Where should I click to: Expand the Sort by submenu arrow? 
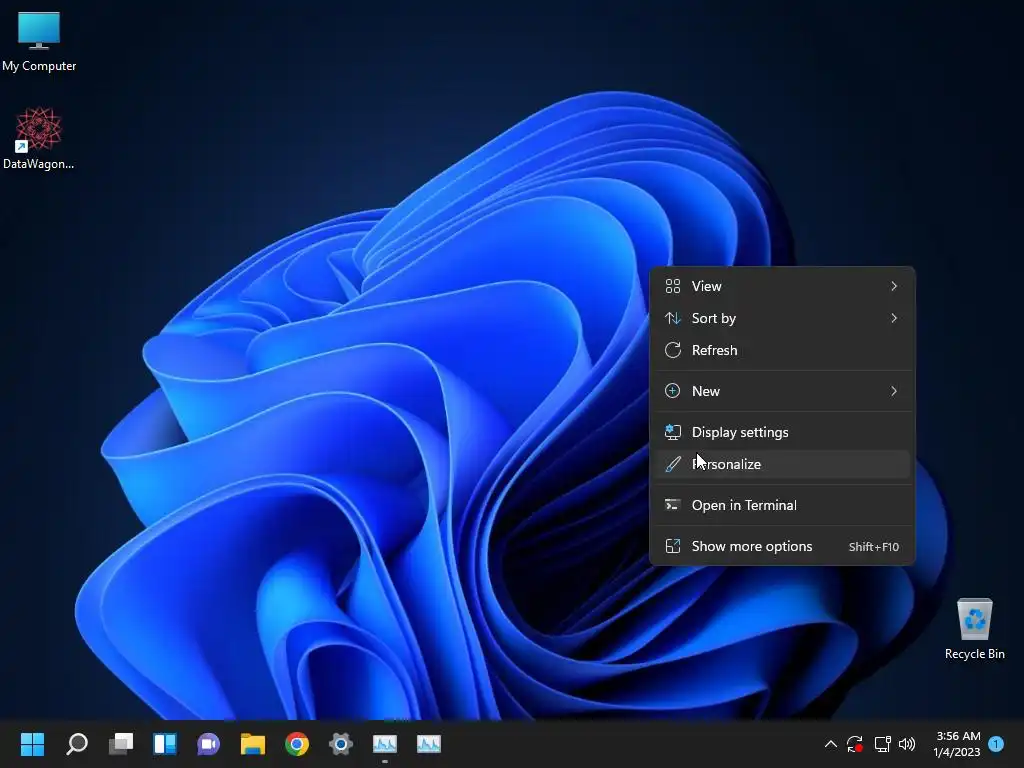click(894, 318)
